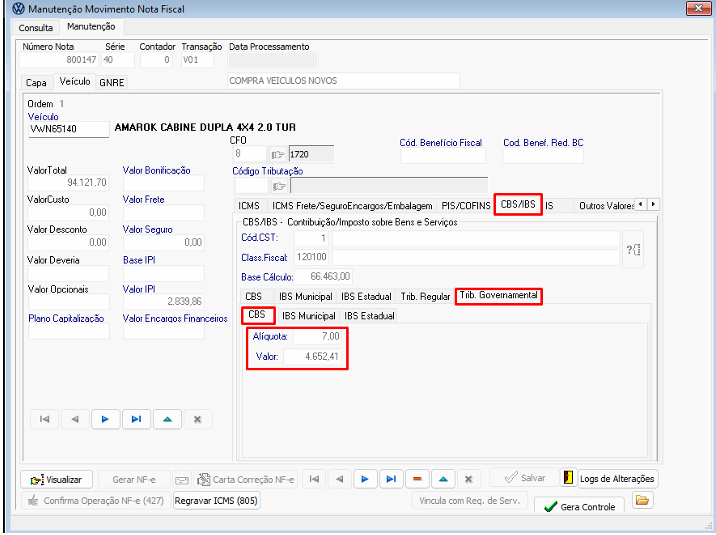Click the Visualizar button

pos(57,480)
